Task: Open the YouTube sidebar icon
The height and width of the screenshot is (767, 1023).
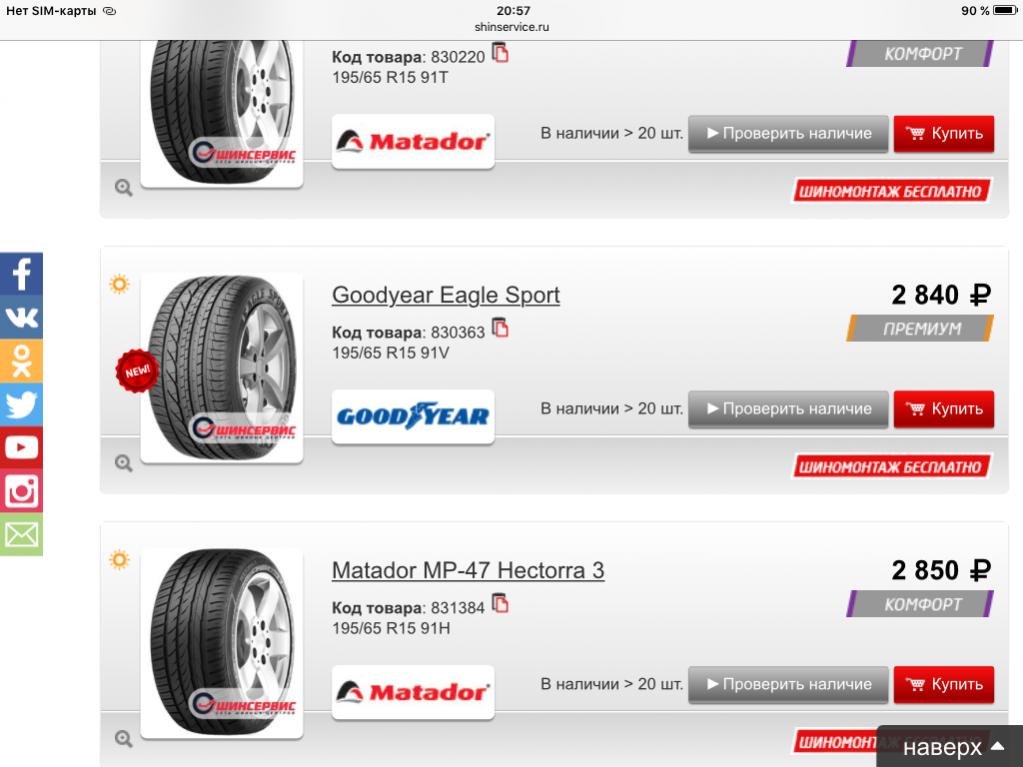Action: click(x=21, y=447)
